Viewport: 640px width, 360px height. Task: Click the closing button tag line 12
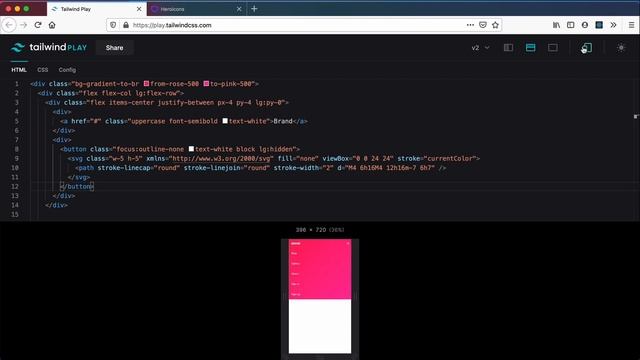pyautogui.click(x=77, y=187)
